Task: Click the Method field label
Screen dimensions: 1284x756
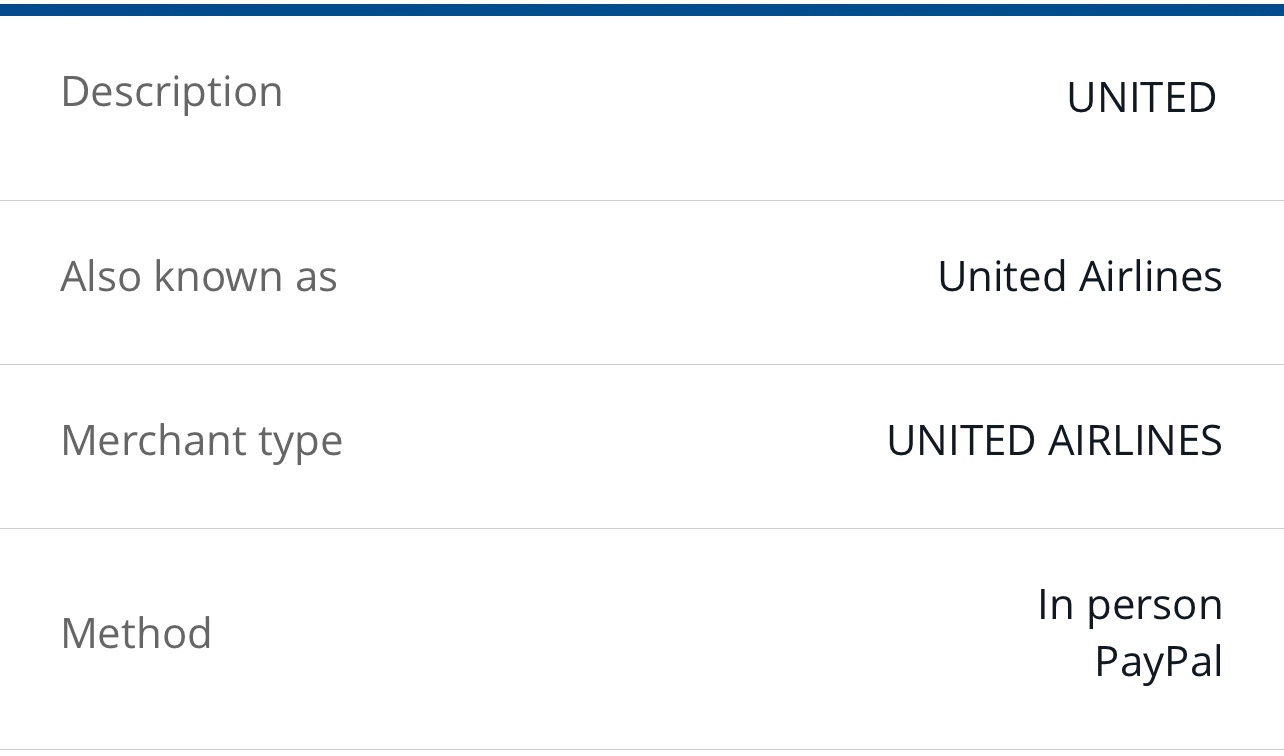Action: 136,633
